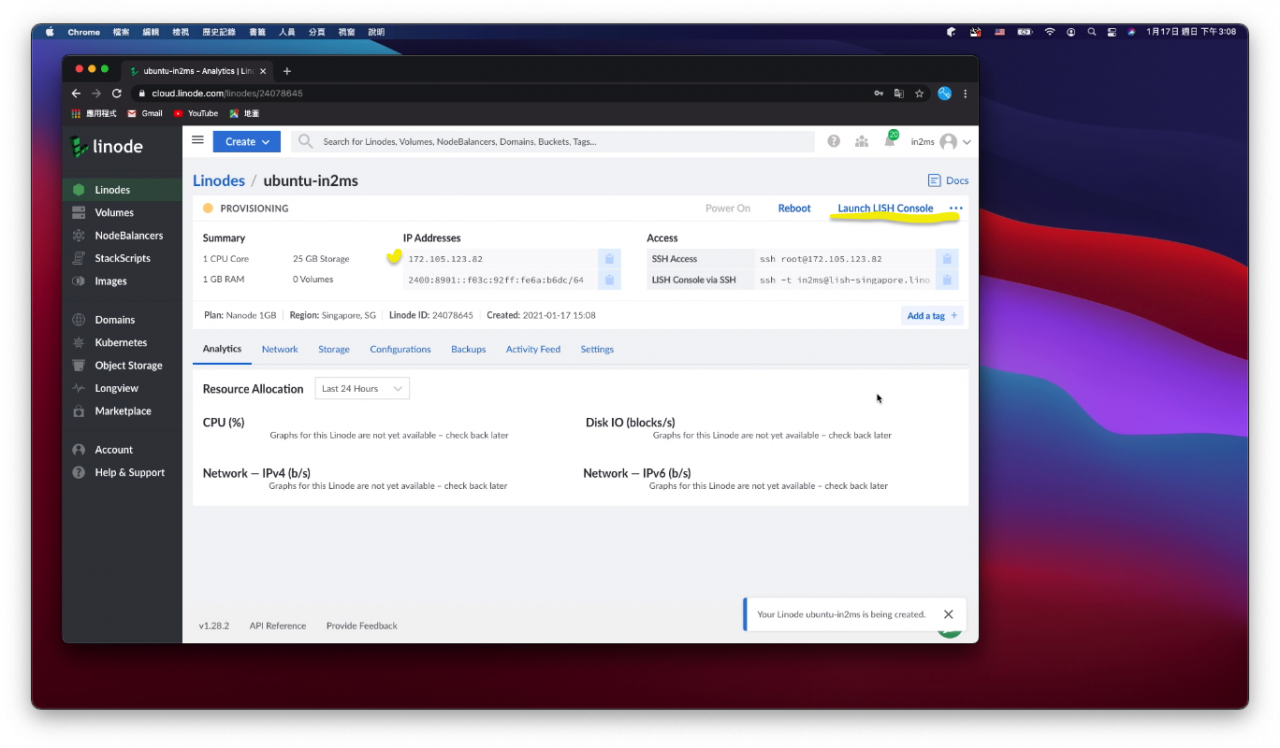Switch to Activity Feed tab
The width and height of the screenshot is (1280, 748).
(x=533, y=349)
